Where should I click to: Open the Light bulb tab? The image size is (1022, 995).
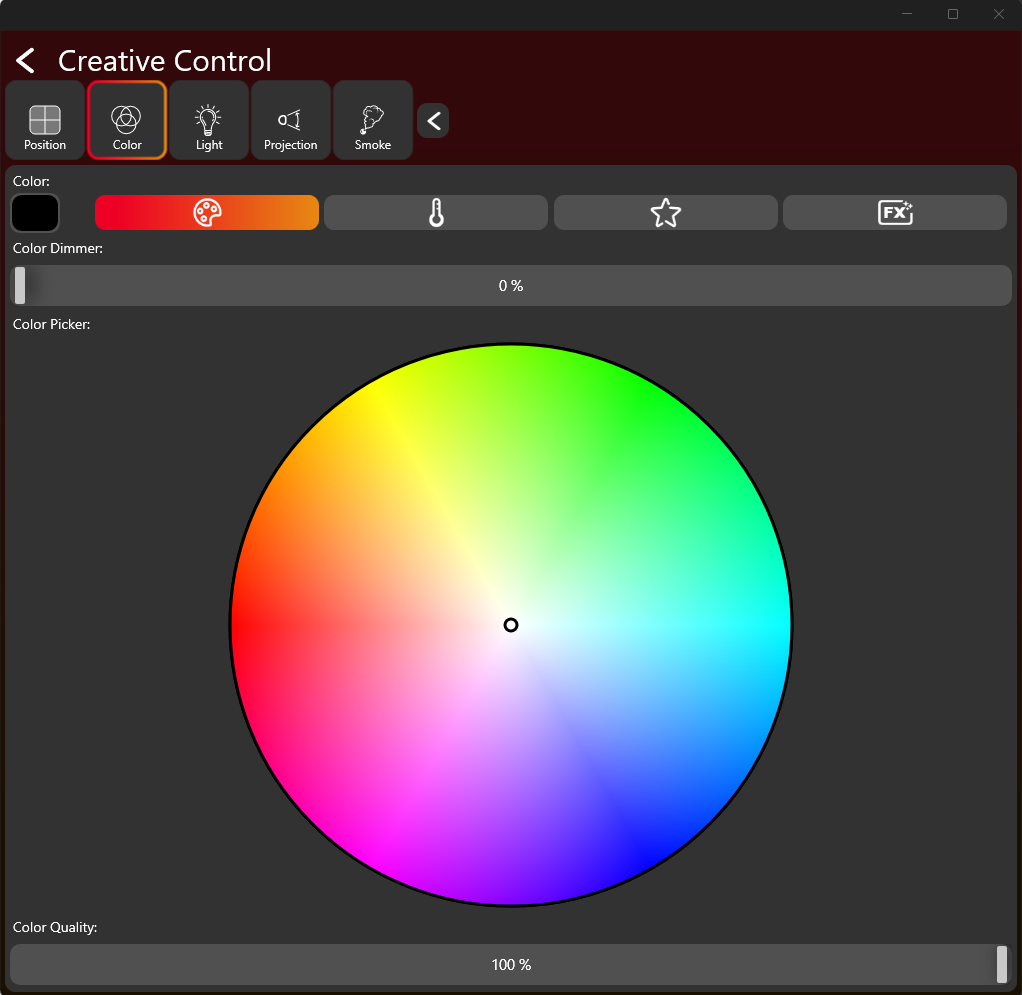click(x=209, y=121)
